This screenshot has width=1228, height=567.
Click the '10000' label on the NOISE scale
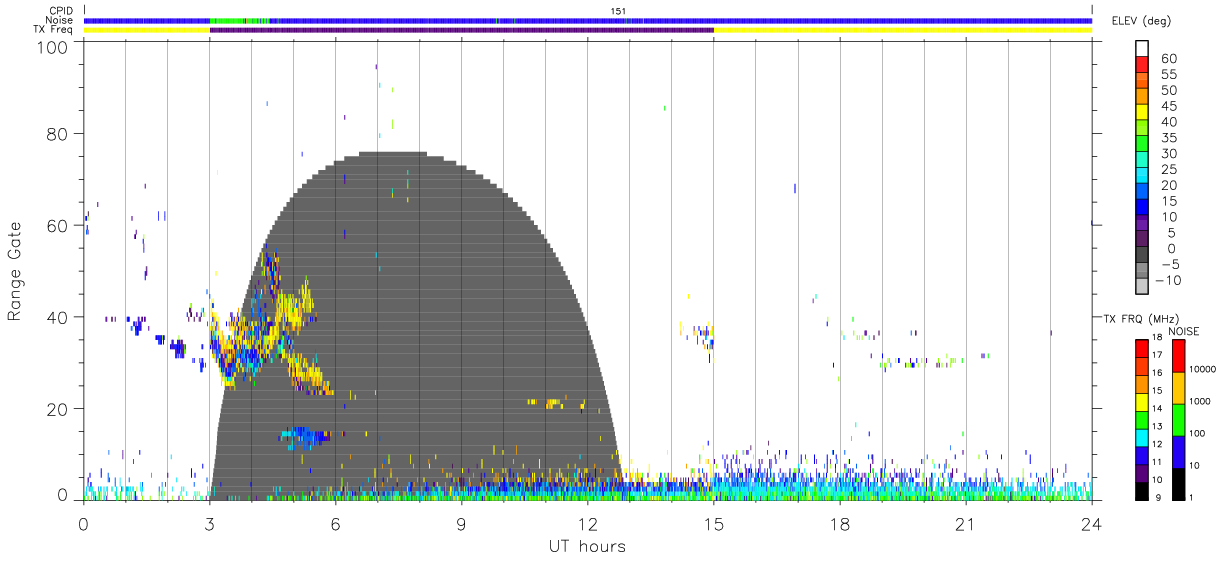pyautogui.click(x=1205, y=370)
